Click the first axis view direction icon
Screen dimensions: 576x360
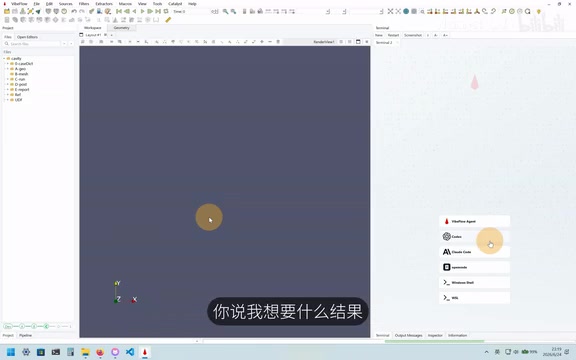[x=429, y=11]
